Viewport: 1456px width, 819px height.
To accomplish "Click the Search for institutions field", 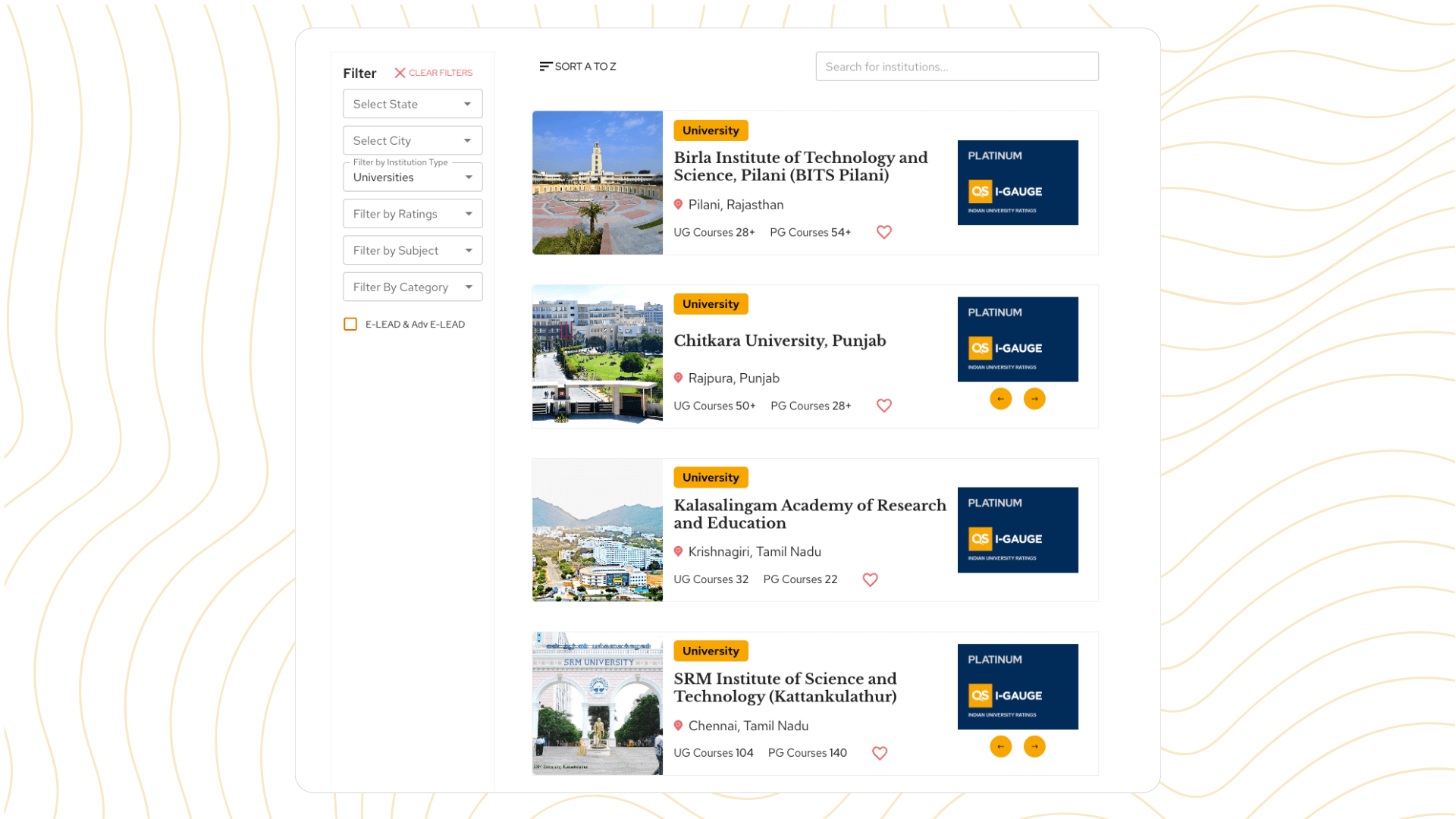I will coord(956,67).
